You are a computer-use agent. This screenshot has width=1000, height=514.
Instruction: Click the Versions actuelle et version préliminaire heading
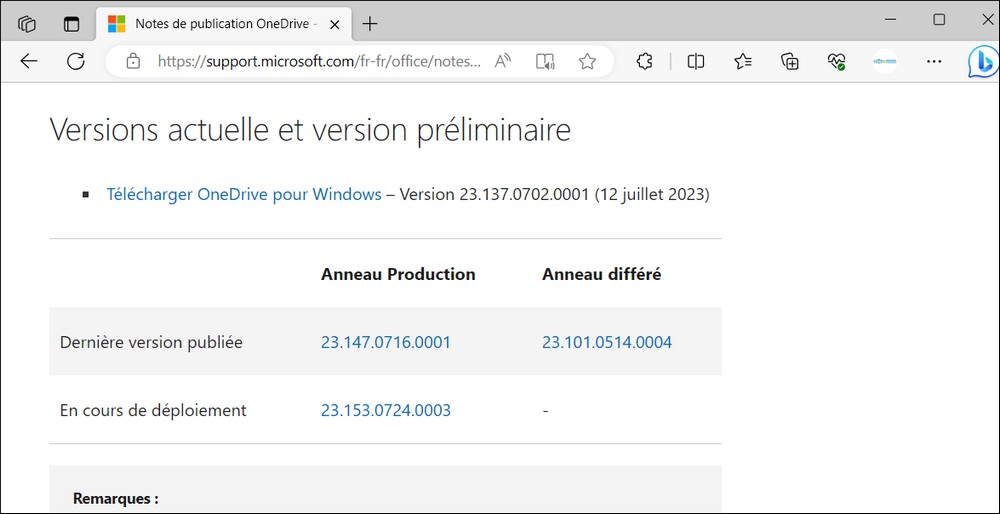coord(310,131)
